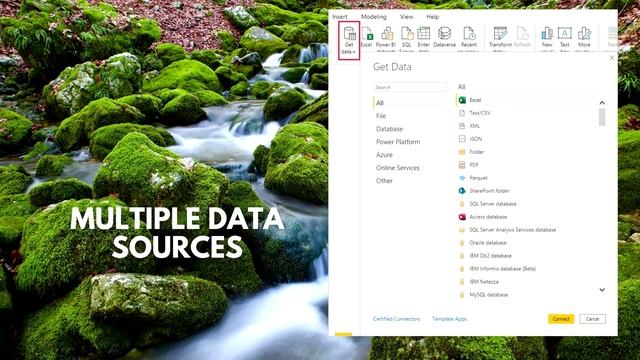Open the View ribbon tab

[406, 17]
